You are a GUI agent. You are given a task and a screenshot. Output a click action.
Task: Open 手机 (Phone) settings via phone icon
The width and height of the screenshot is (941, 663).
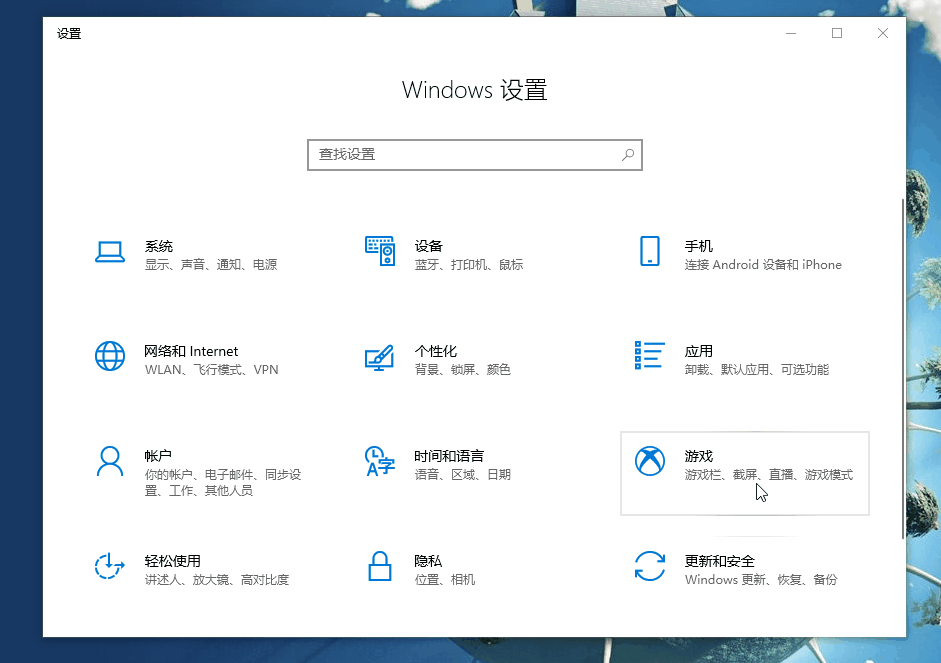(650, 252)
